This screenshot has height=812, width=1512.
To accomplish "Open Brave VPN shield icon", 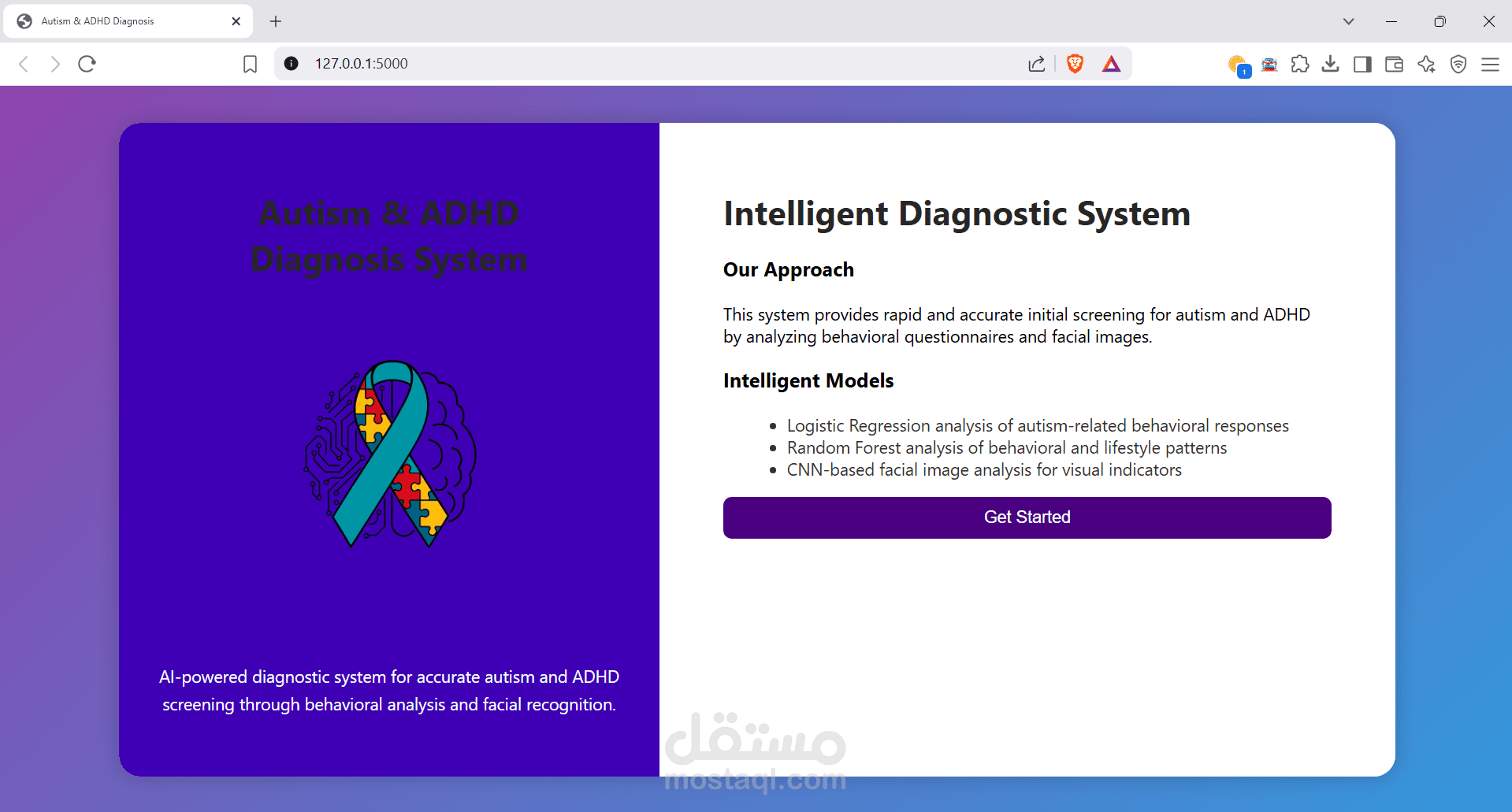I will coord(1458,64).
